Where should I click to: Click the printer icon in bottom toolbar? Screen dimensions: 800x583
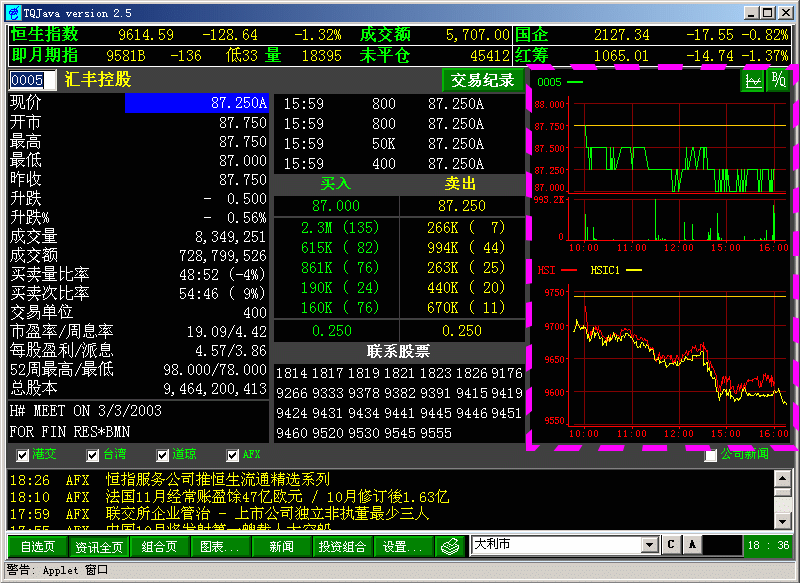coord(451,546)
